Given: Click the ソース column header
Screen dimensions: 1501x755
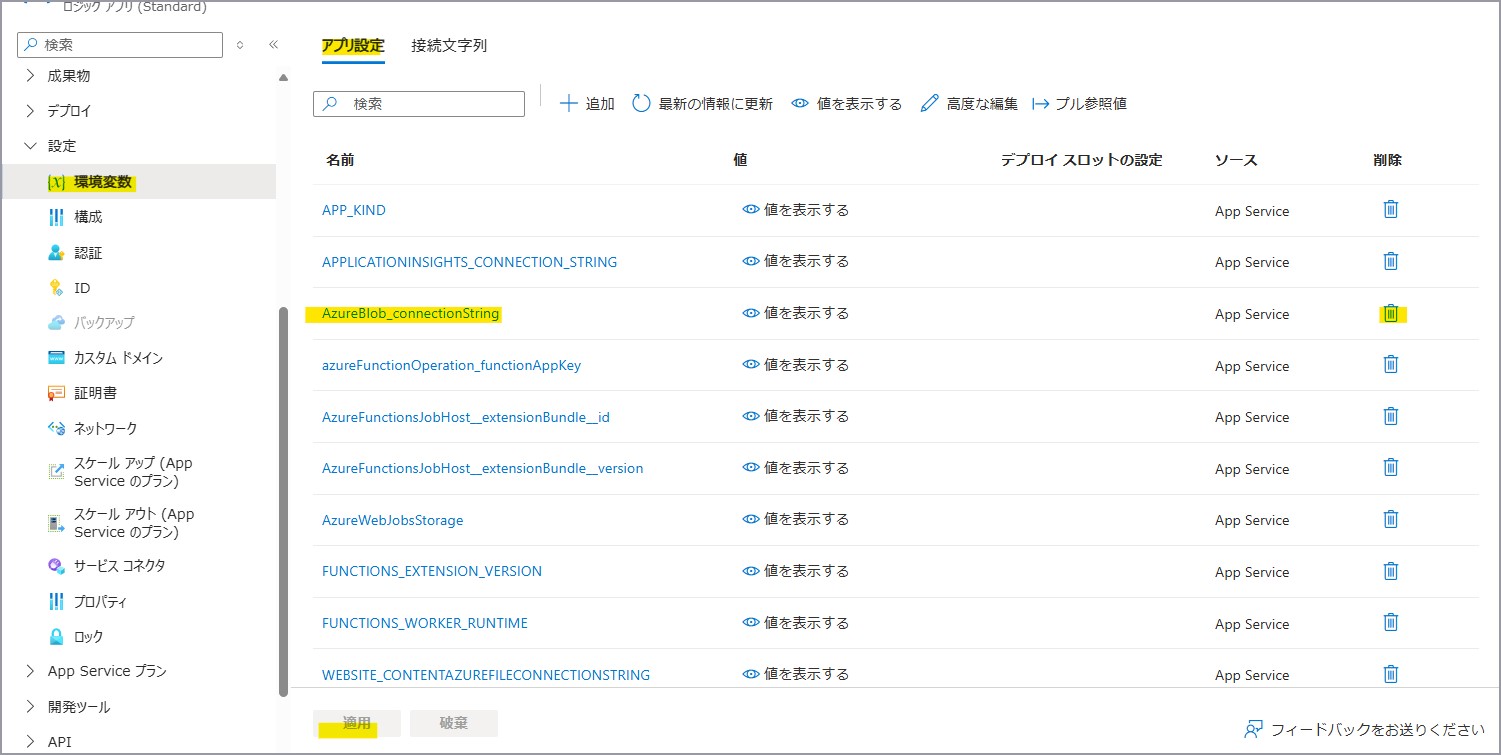Looking at the screenshot, I should tap(1236, 160).
